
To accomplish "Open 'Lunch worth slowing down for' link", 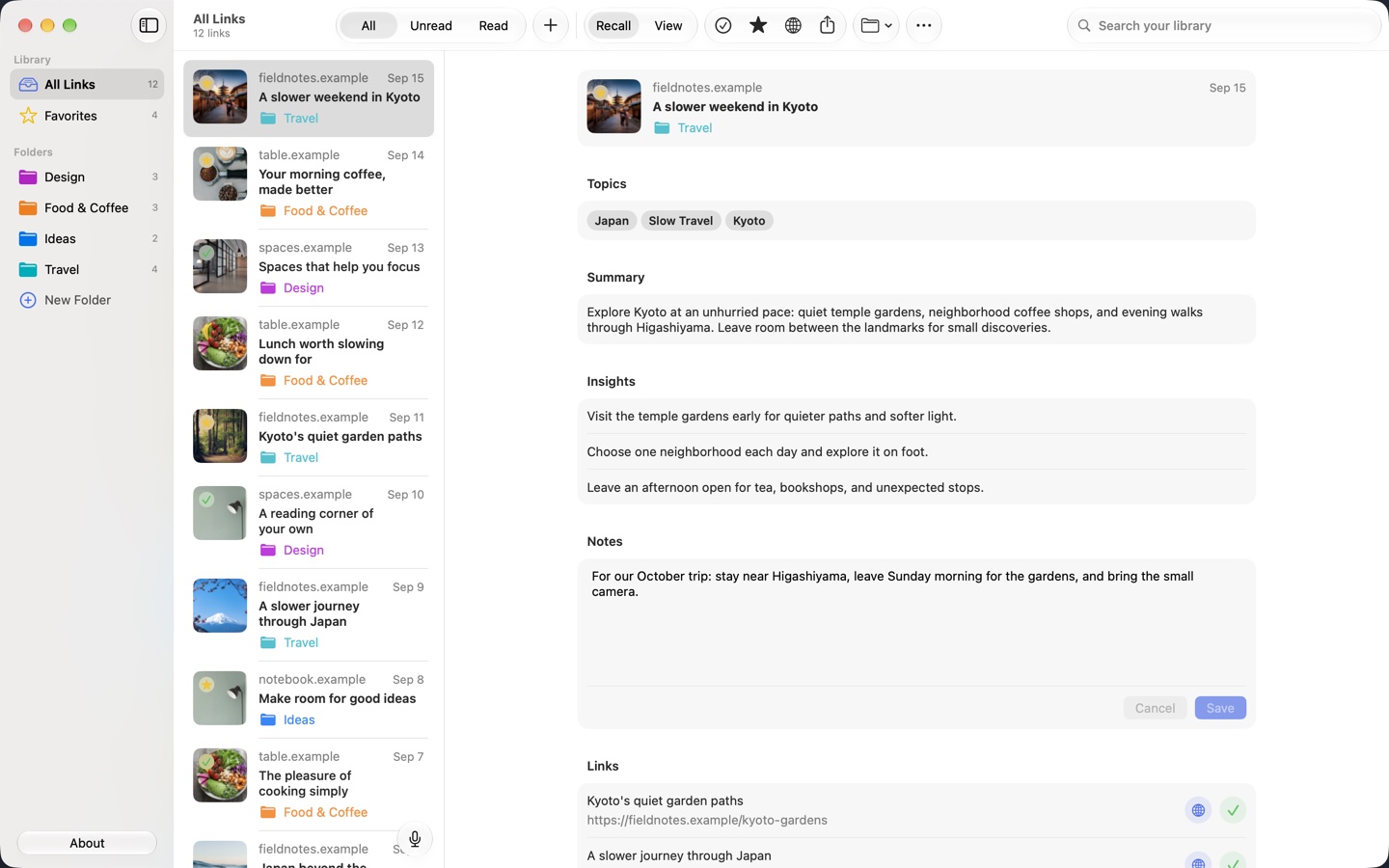I will point(309,353).
